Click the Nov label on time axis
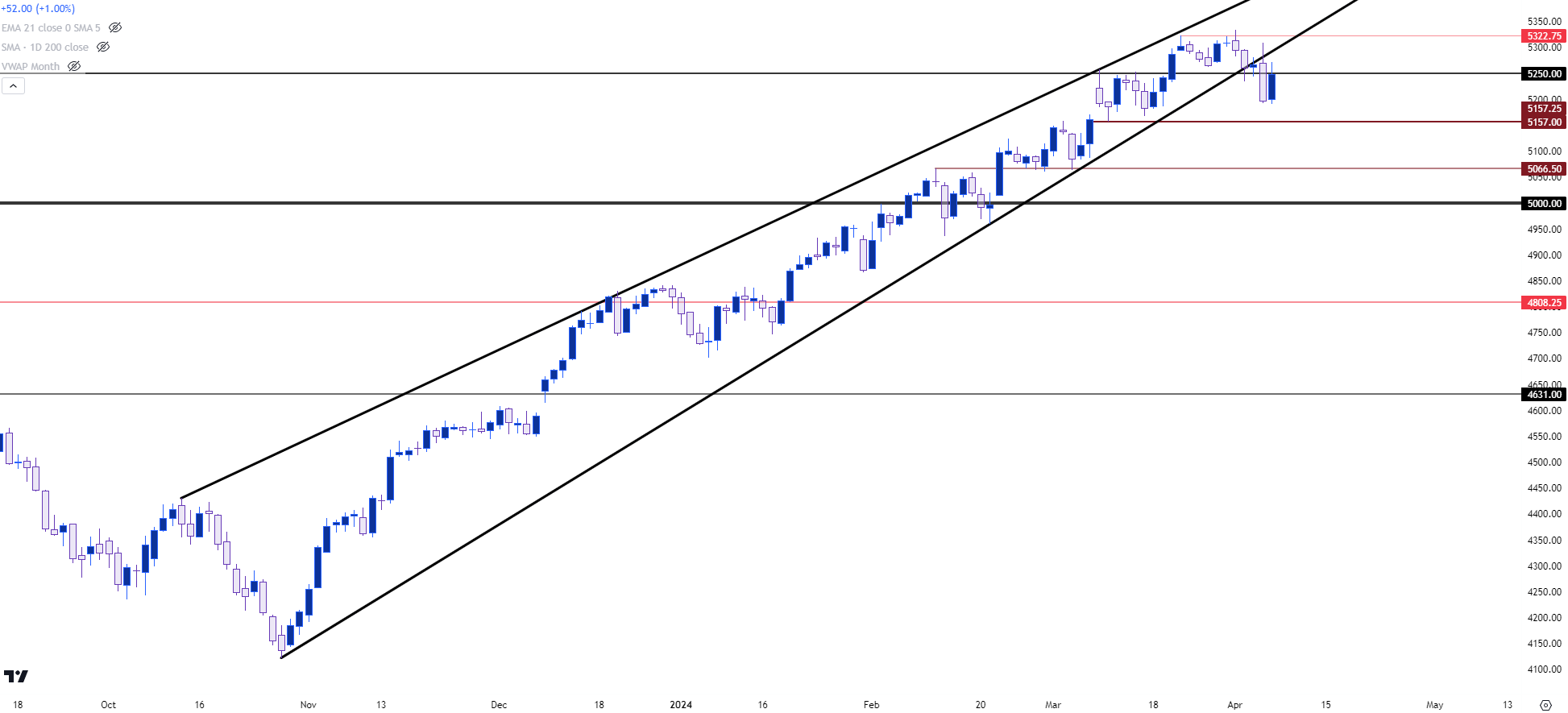 (308, 705)
